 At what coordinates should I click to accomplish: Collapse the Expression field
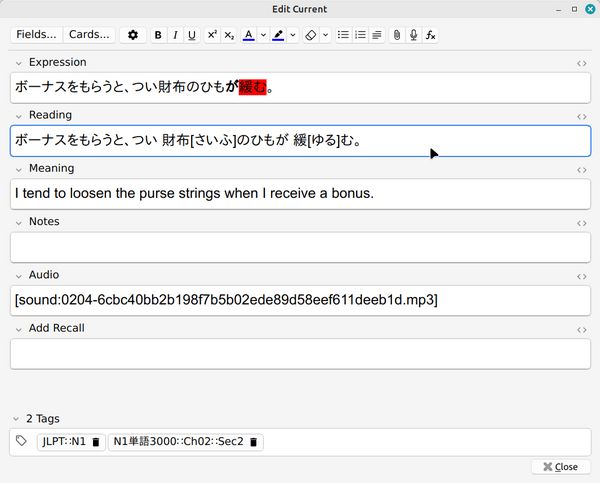point(18,63)
